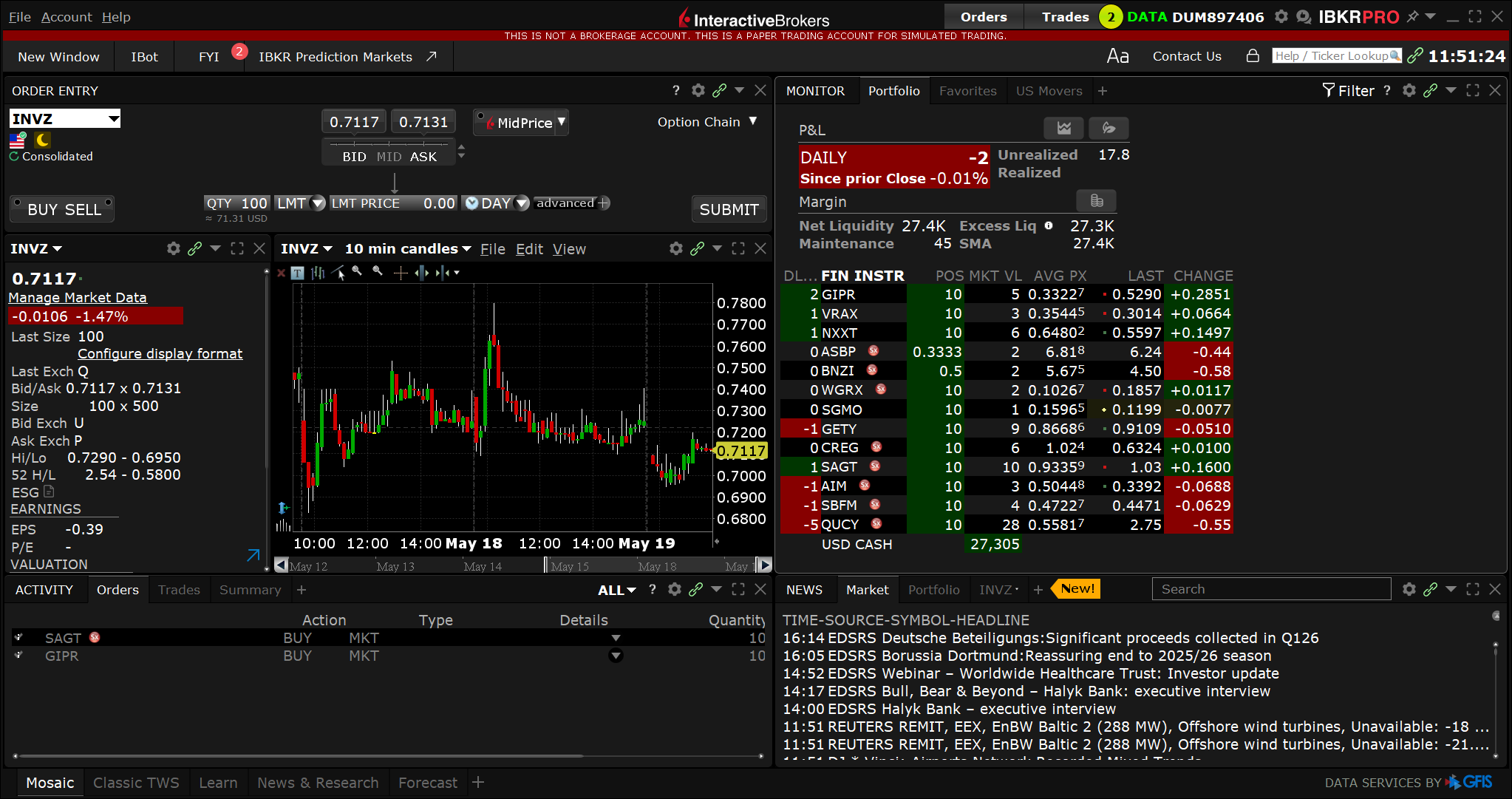Open the ALL filter dropdown in Activity

click(617, 590)
